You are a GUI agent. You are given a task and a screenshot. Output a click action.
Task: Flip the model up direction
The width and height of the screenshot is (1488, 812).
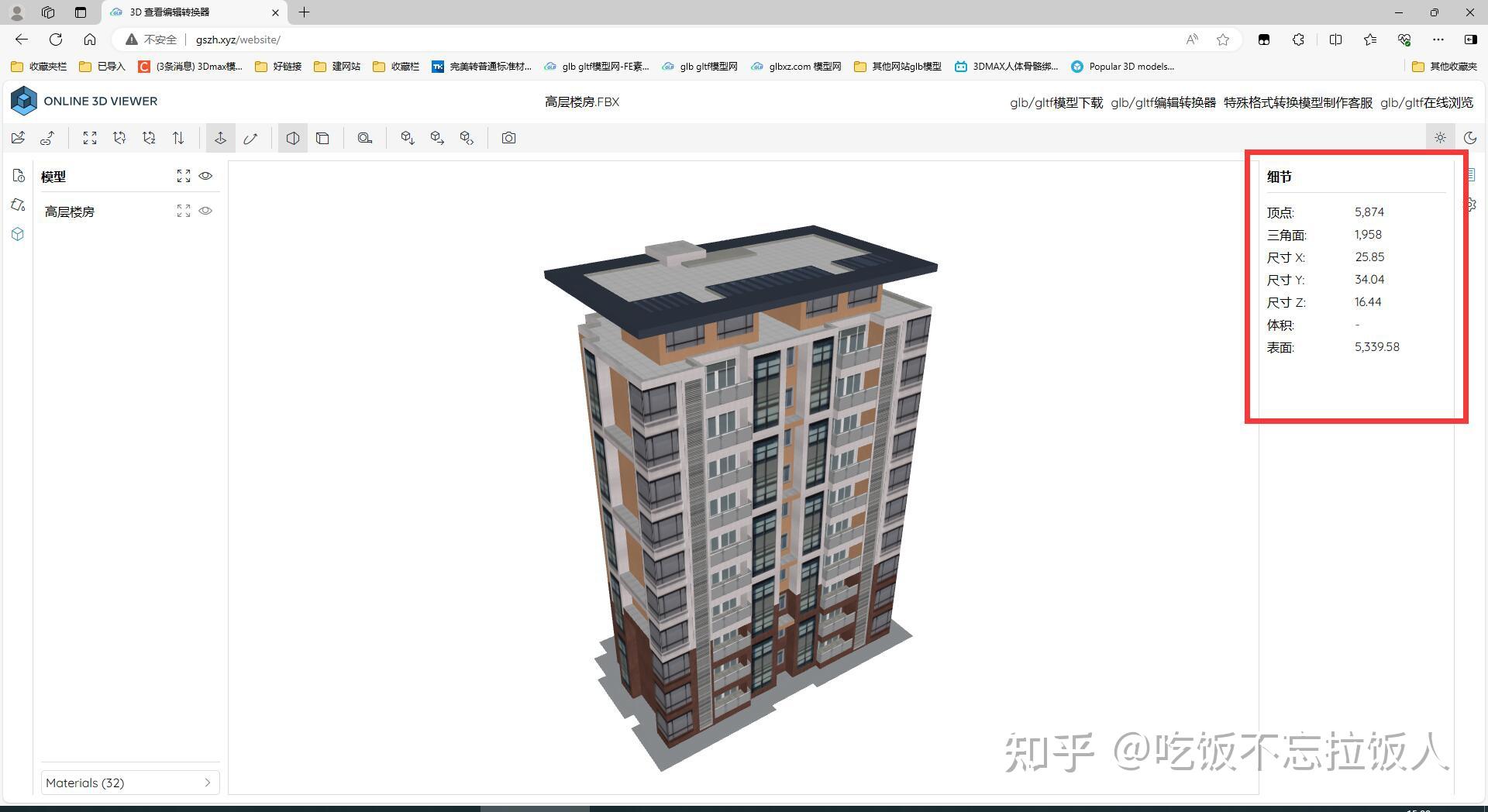(178, 137)
